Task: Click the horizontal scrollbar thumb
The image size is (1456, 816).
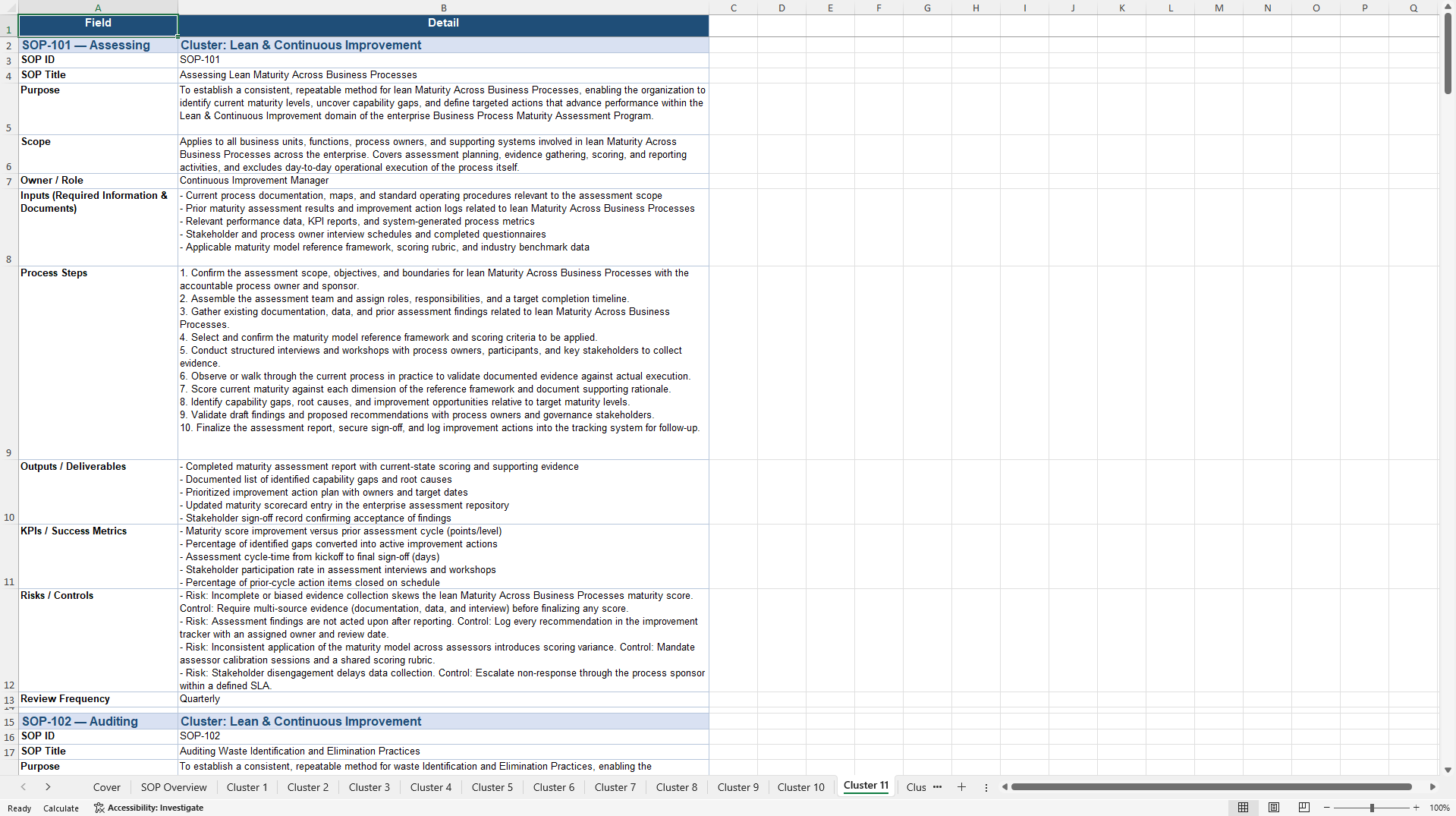Action: (1211, 787)
